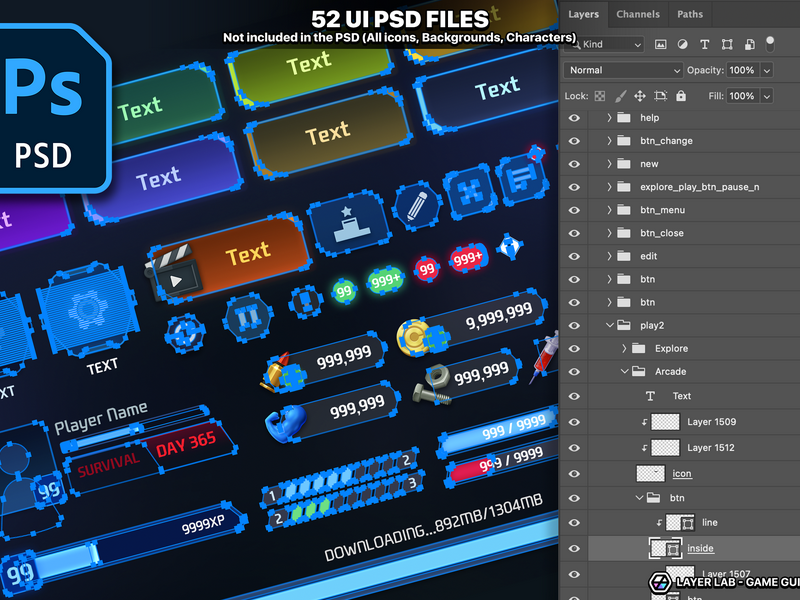Viewport: 800px width, 600px height.
Task: Click the Arcade open folder icon
Action: [638, 371]
